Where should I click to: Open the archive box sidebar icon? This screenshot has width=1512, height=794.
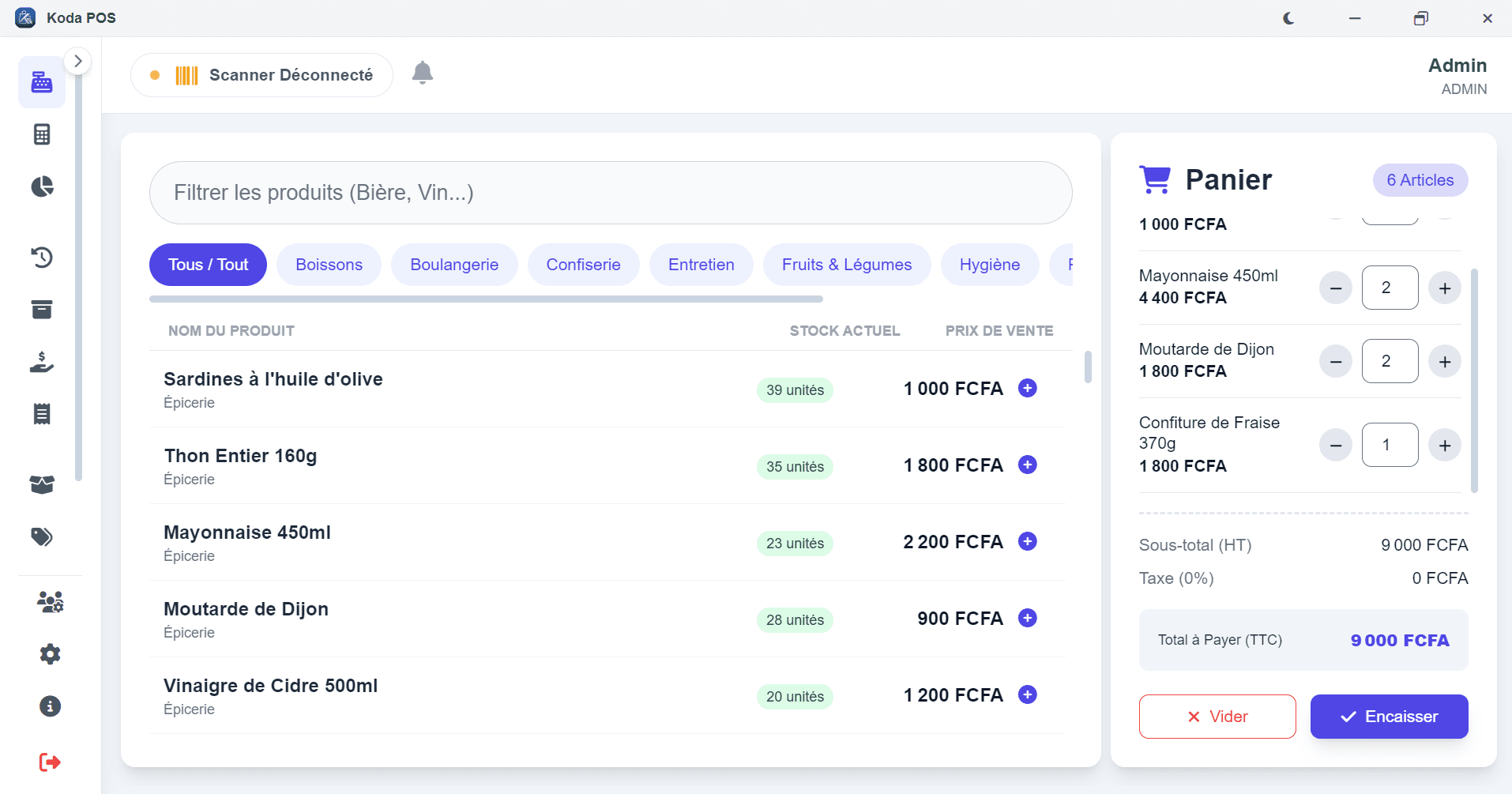[42, 309]
